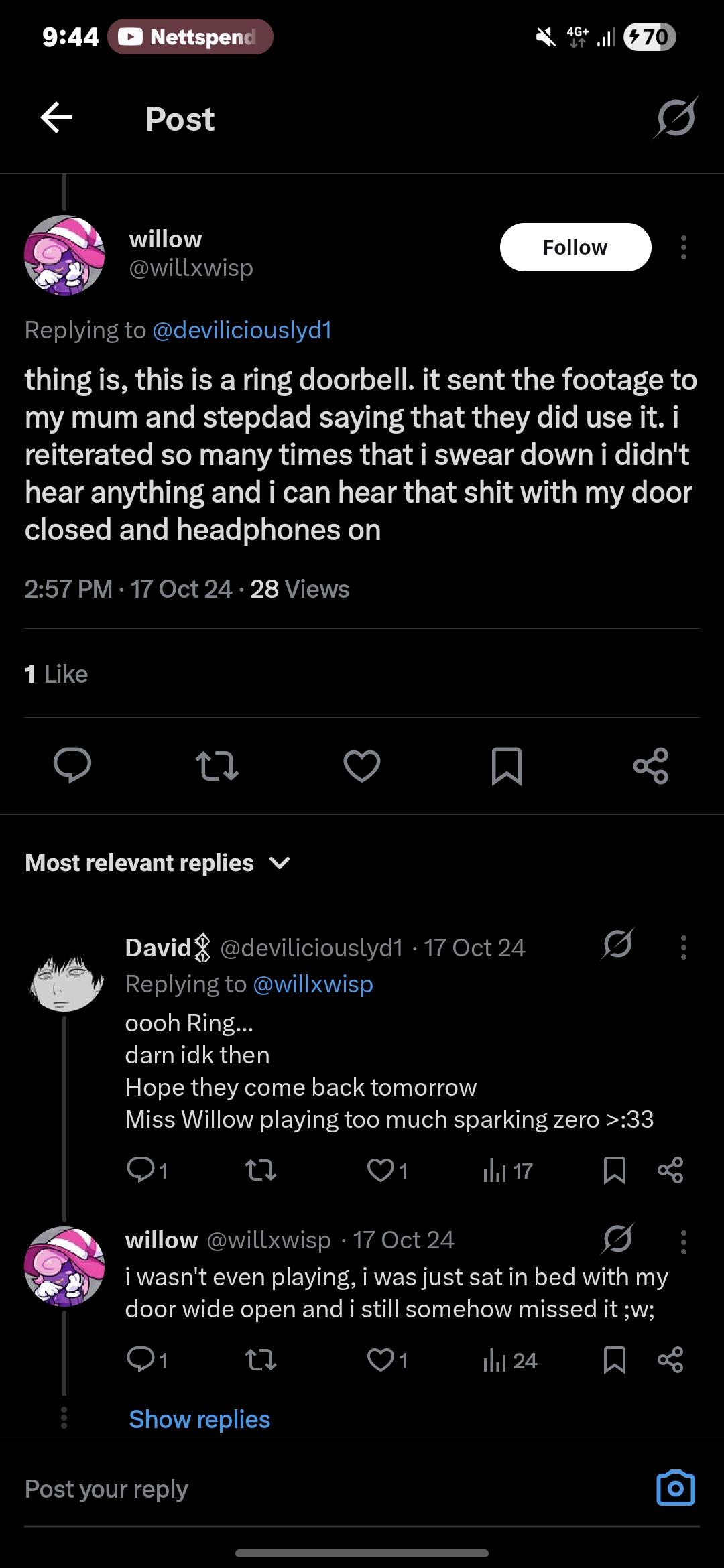This screenshot has width=724, height=1568.
Task: Open the three-dot menu on David's reply
Action: (683, 948)
